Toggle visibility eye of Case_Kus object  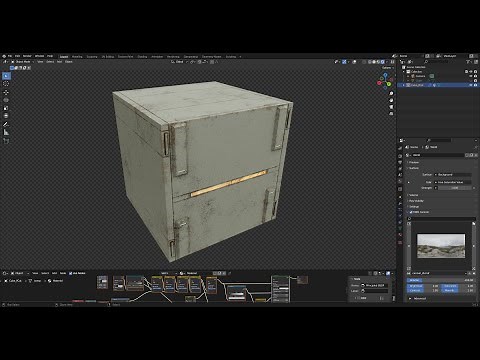(471, 85)
